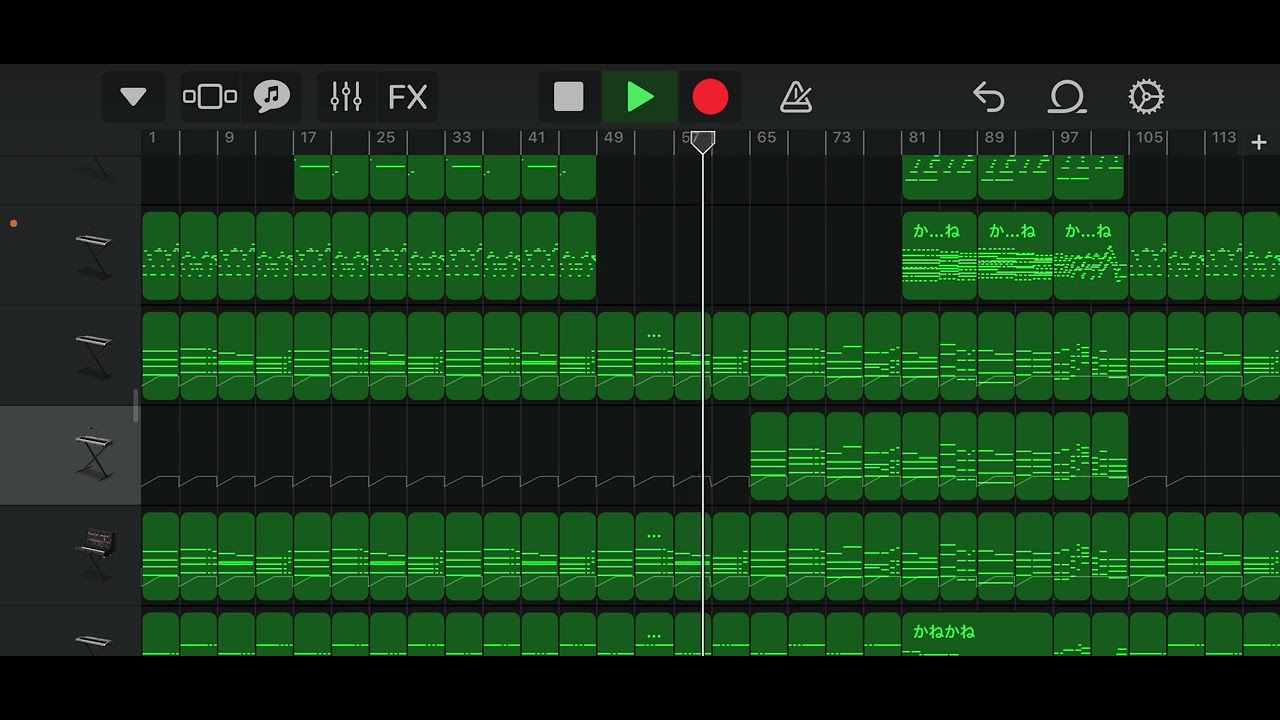
Task: Select the region labeled かねかね
Action: 977,634
